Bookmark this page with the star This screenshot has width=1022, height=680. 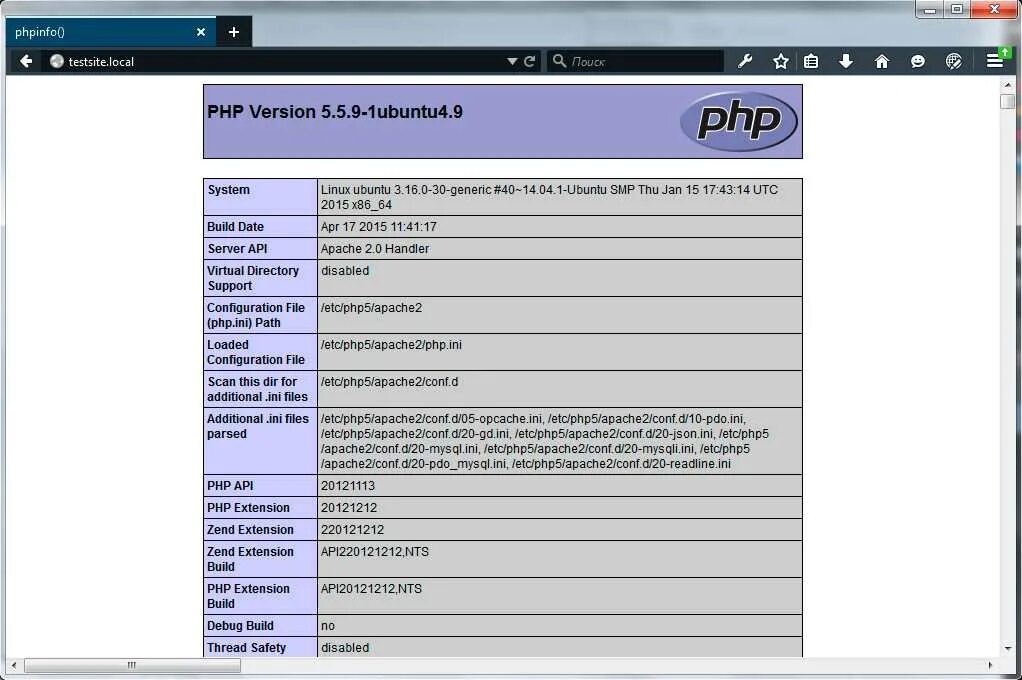[780, 61]
